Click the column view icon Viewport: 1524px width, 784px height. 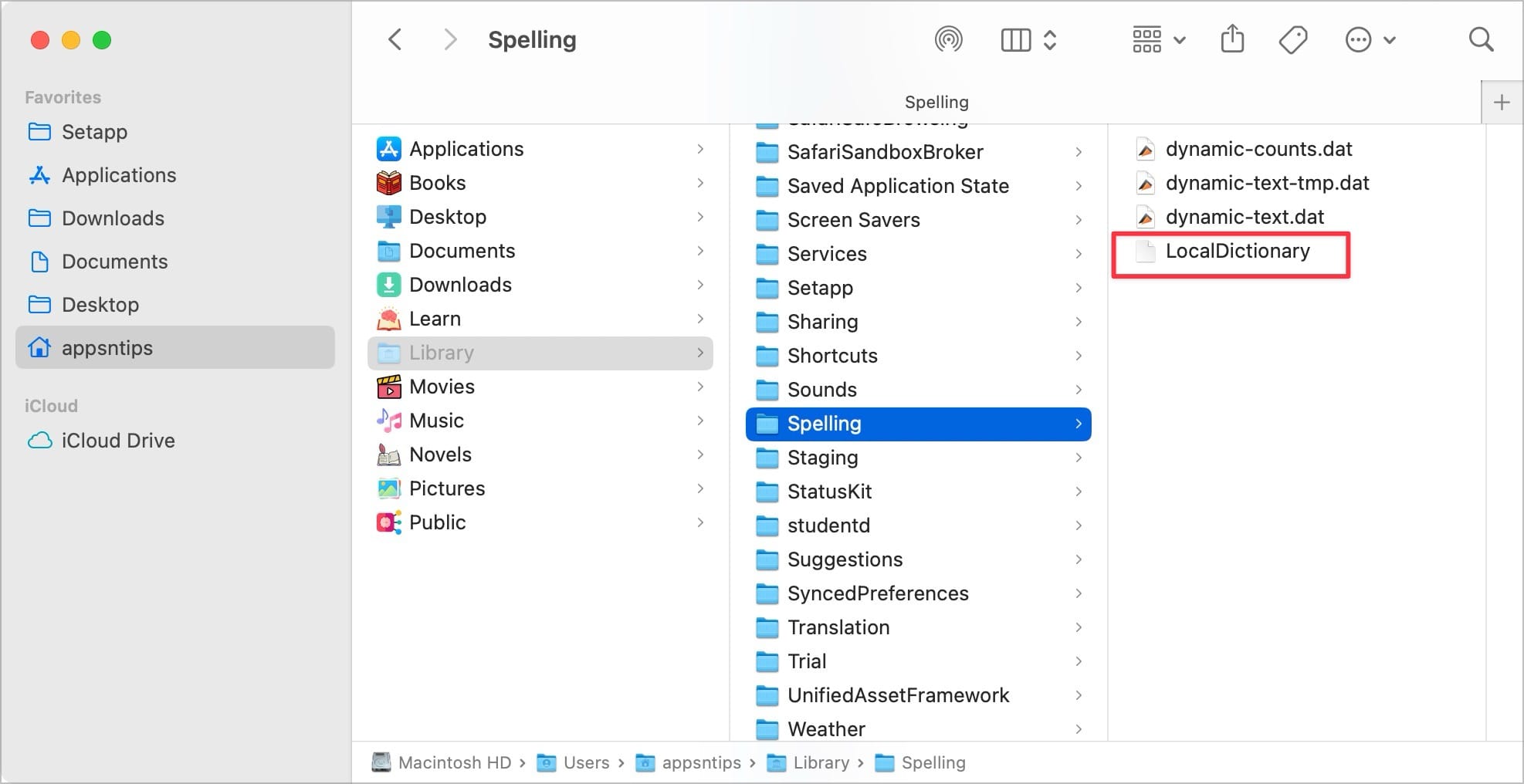coord(1015,39)
